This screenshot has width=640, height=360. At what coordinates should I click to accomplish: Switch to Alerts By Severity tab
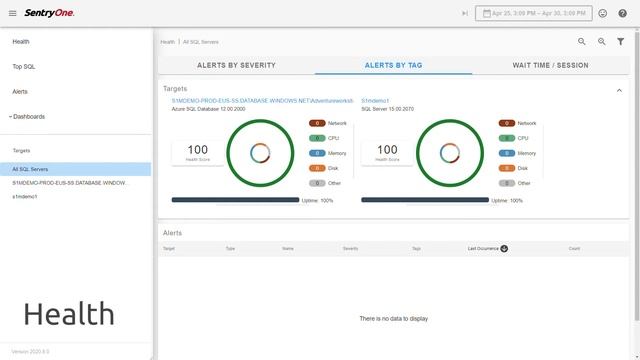[236, 65]
